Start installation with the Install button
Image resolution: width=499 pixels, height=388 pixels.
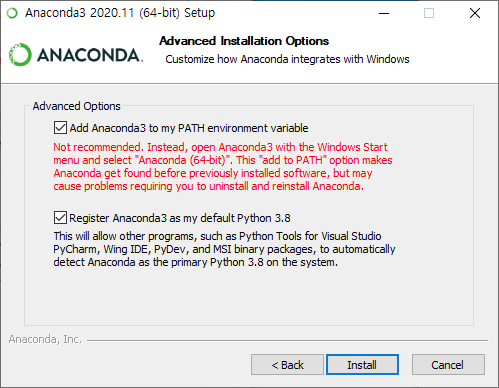[x=362, y=365]
